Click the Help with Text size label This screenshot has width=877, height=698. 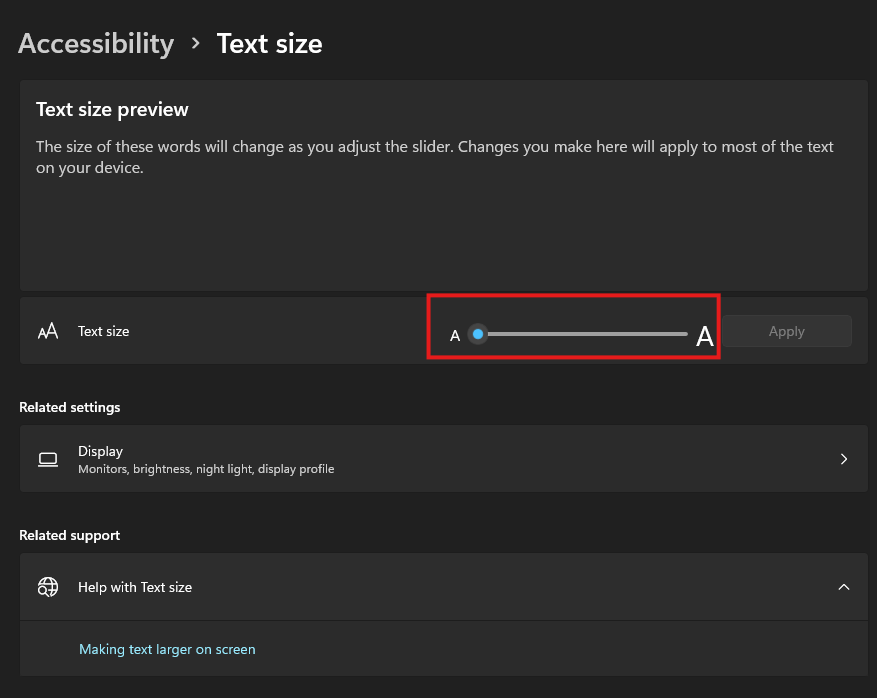pos(135,587)
